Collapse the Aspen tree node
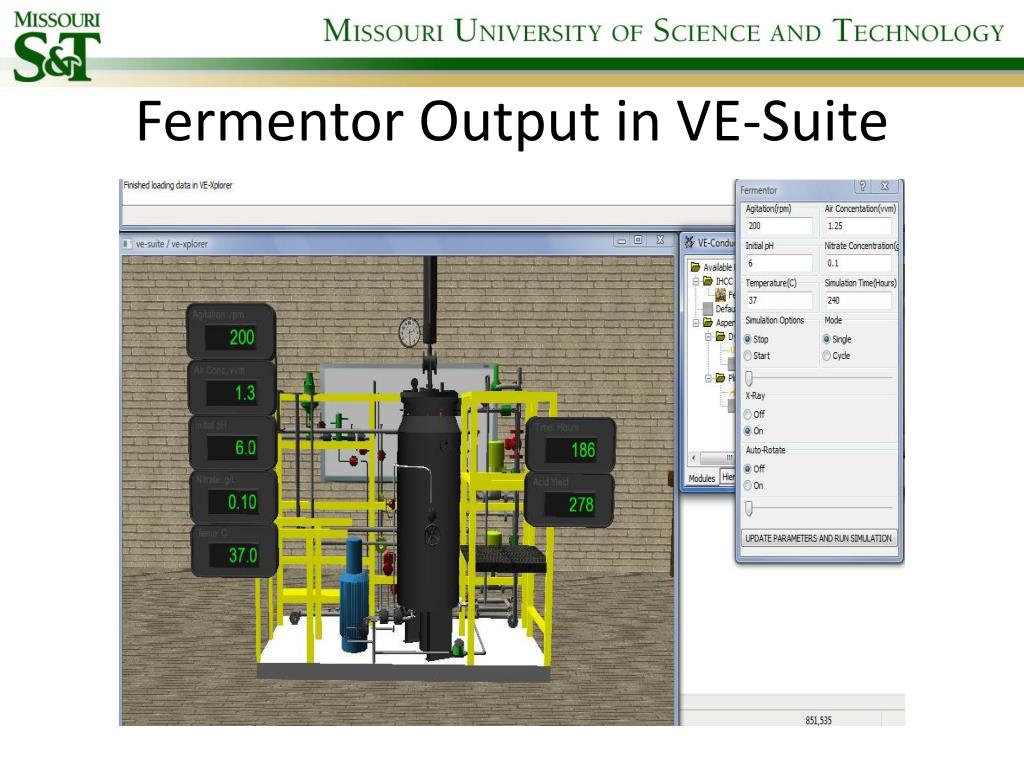1024x768 pixels. pos(696,323)
